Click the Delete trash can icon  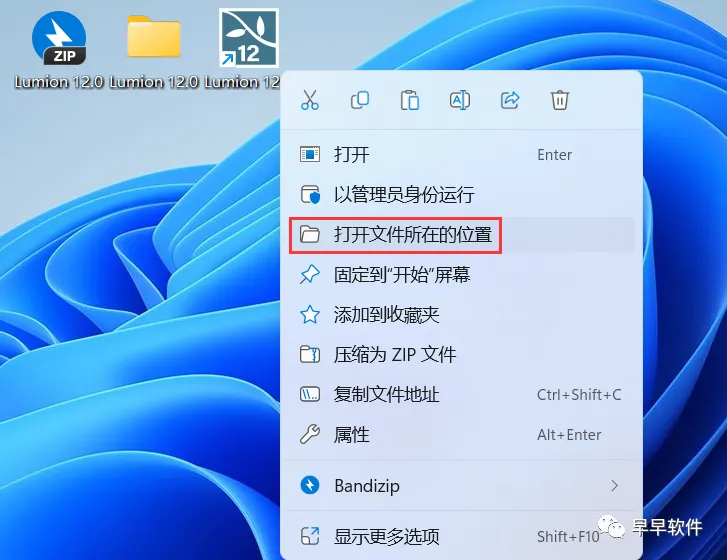pyautogui.click(x=560, y=100)
